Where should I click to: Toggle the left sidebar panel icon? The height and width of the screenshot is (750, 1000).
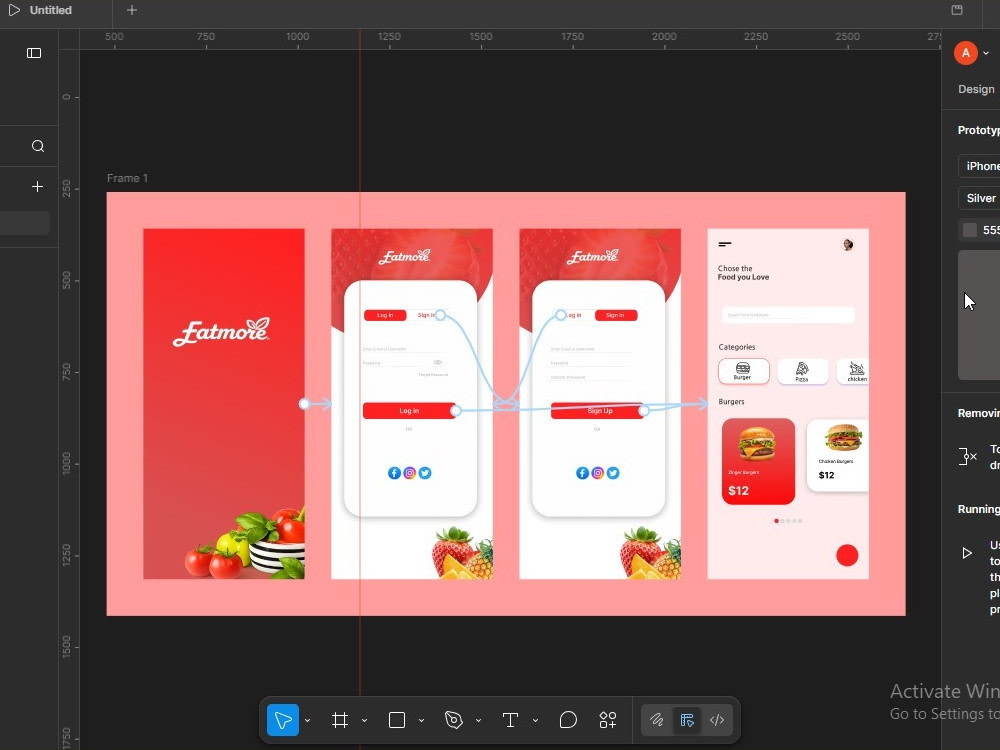tap(34, 53)
